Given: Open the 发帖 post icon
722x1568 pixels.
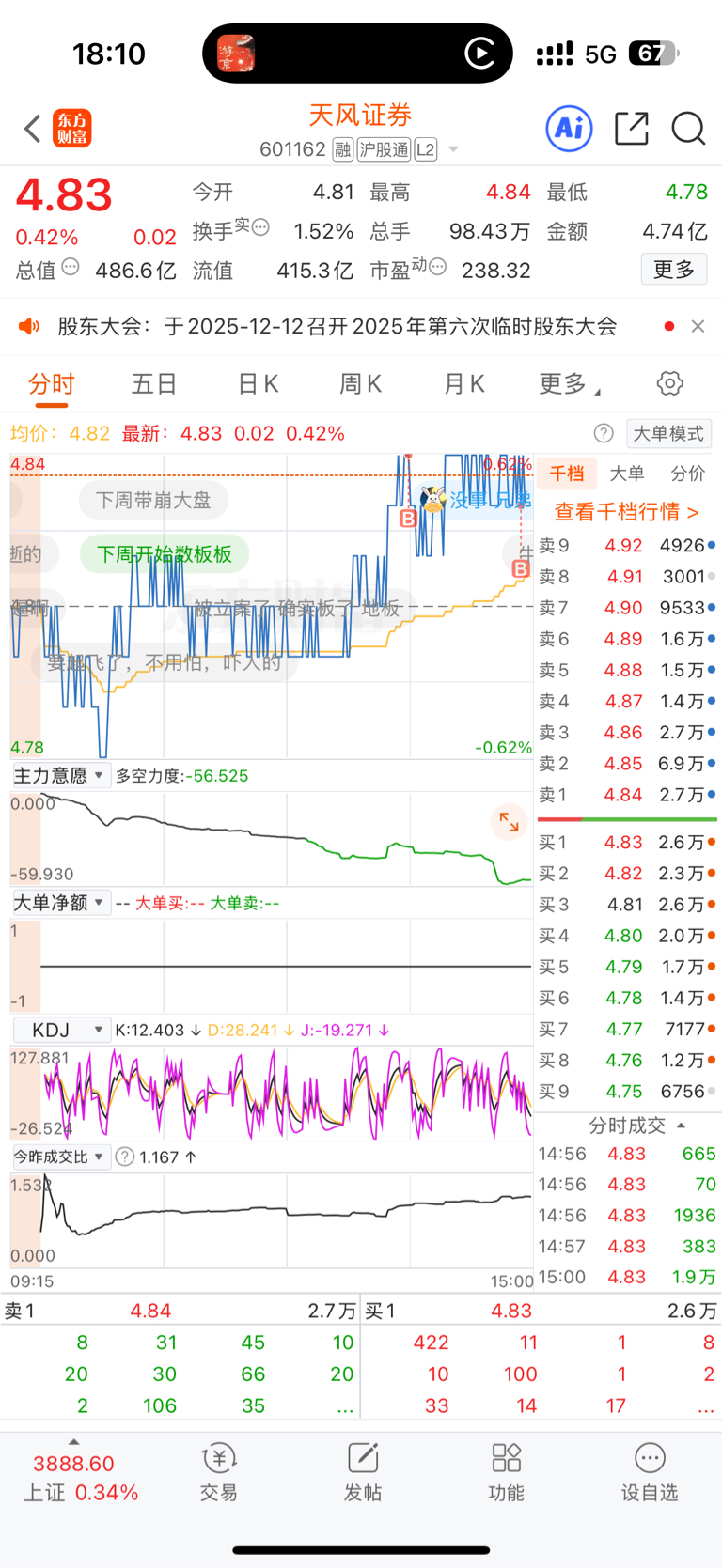Looking at the screenshot, I should point(362,1472).
